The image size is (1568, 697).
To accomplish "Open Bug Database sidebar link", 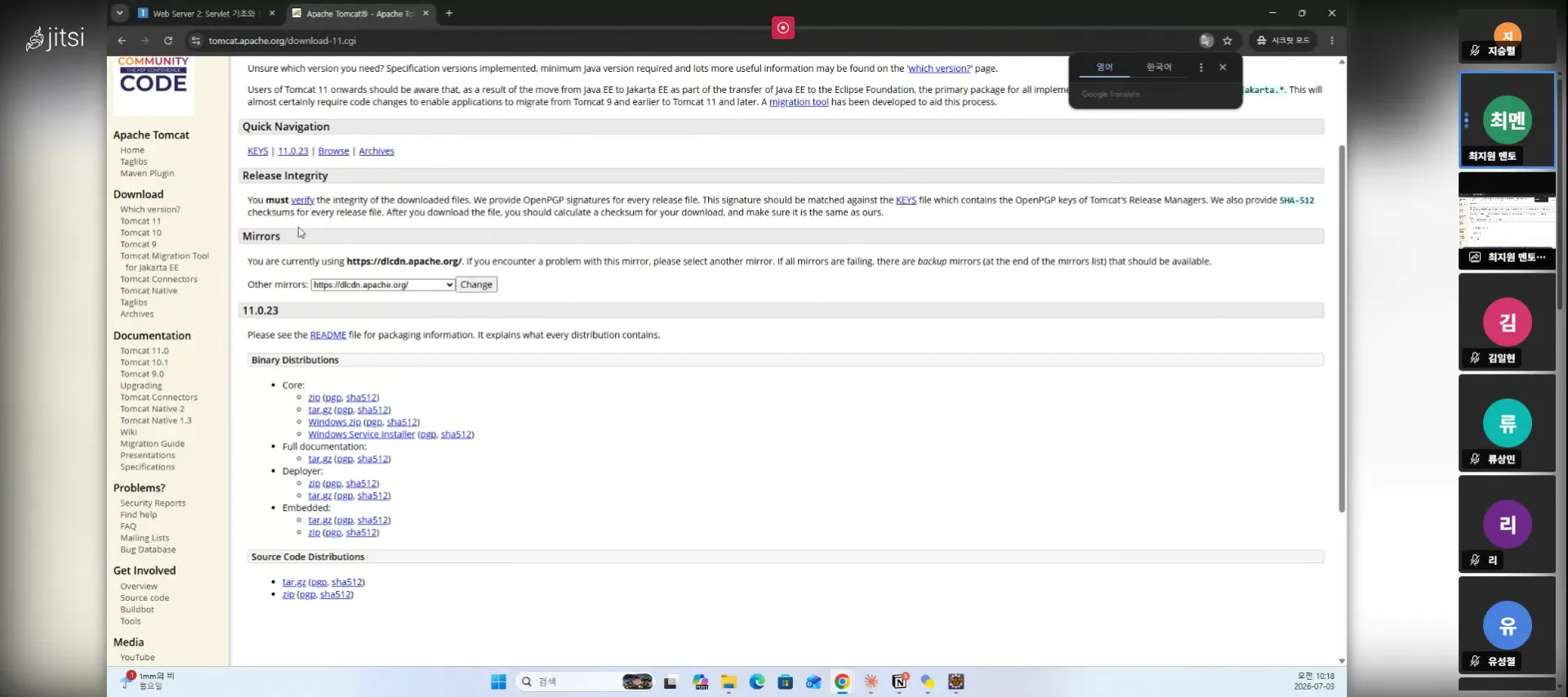I will pos(148,550).
